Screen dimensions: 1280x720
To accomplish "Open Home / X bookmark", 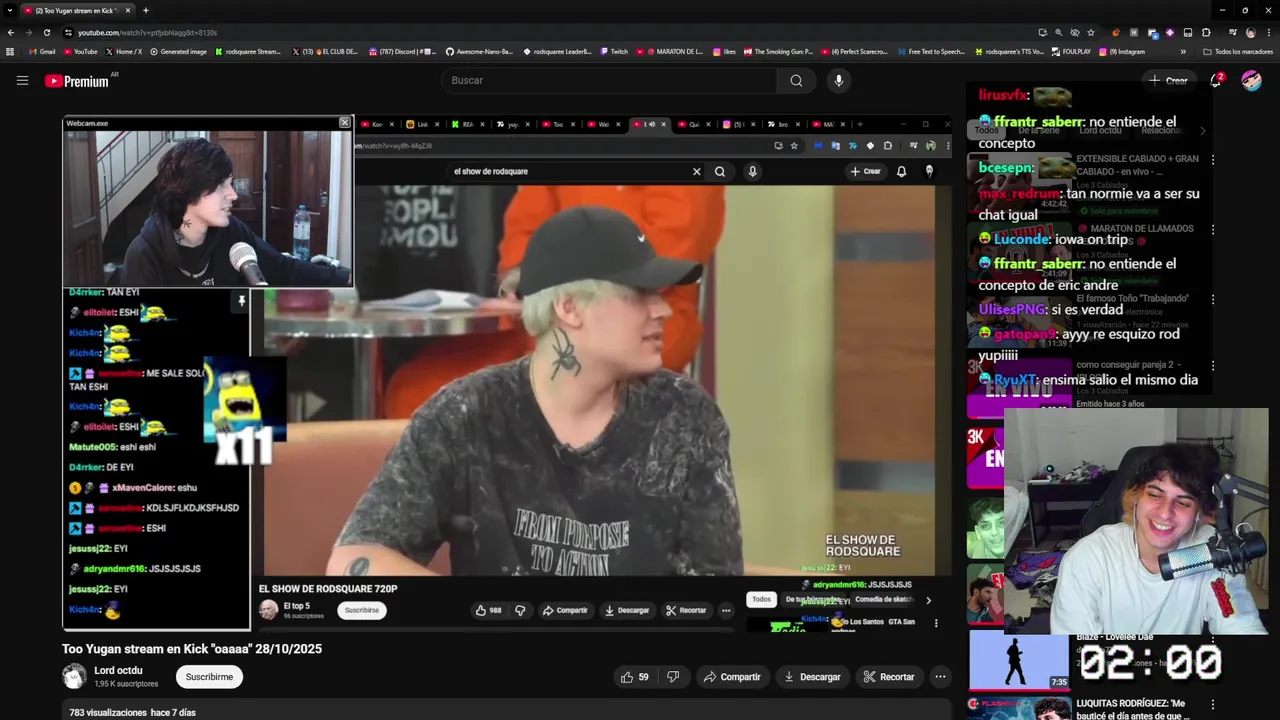I will point(124,51).
